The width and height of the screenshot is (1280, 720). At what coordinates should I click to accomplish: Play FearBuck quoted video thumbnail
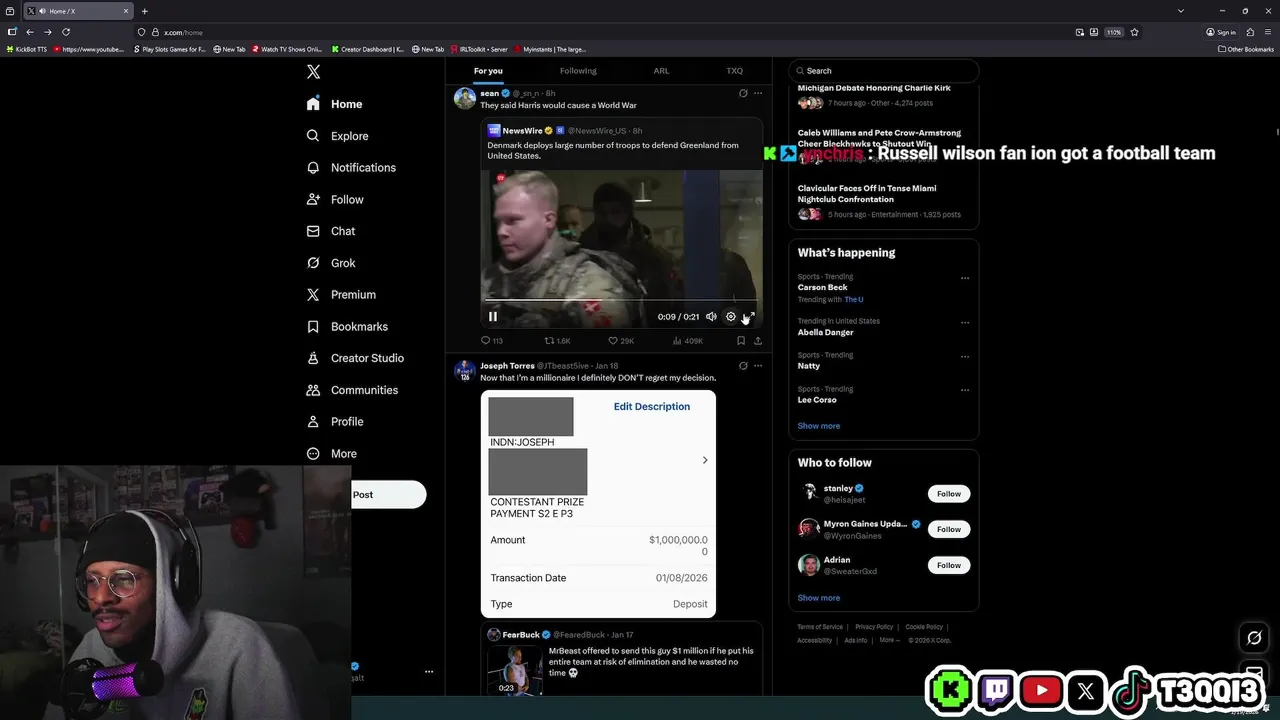coord(515,669)
